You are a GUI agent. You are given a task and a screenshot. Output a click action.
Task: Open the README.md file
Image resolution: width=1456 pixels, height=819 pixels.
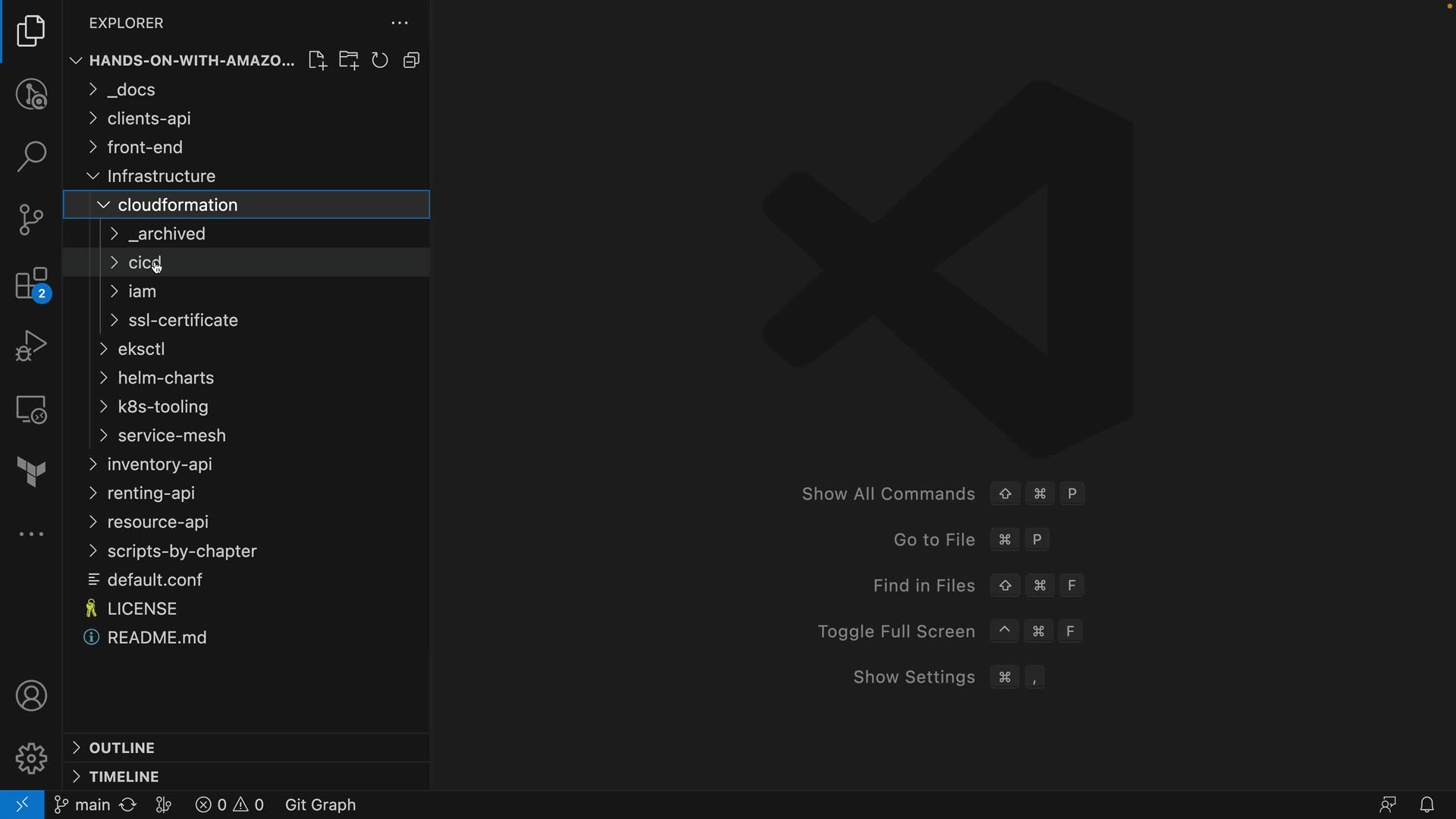157,638
